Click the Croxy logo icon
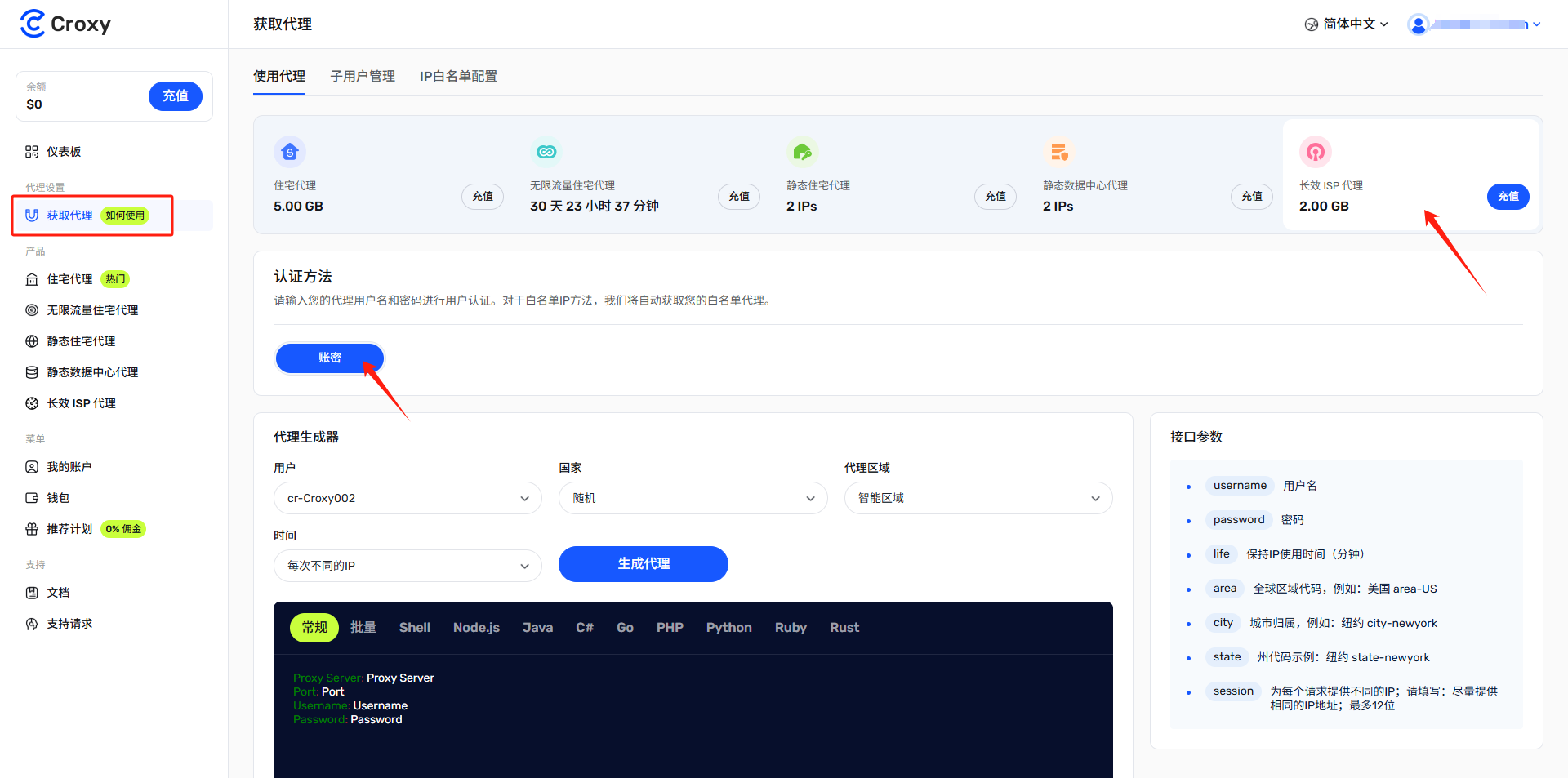The width and height of the screenshot is (1568, 778). point(33,24)
